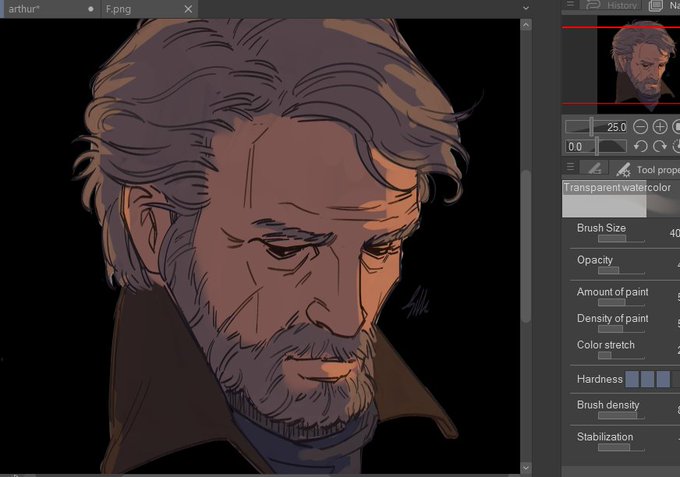Click the Zoom out minus icon

[641, 127]
